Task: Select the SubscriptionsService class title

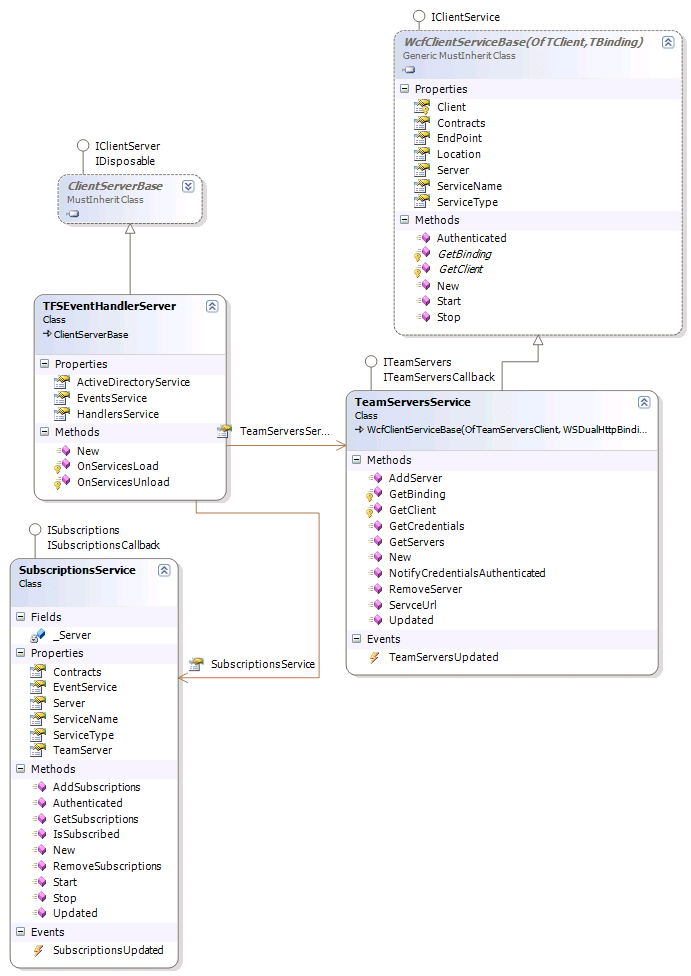Action: 77,570
